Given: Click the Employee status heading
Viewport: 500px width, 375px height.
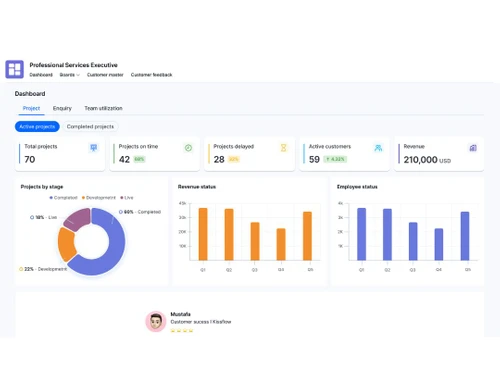Looking at the screenshot, I should (x=357, y=187).
